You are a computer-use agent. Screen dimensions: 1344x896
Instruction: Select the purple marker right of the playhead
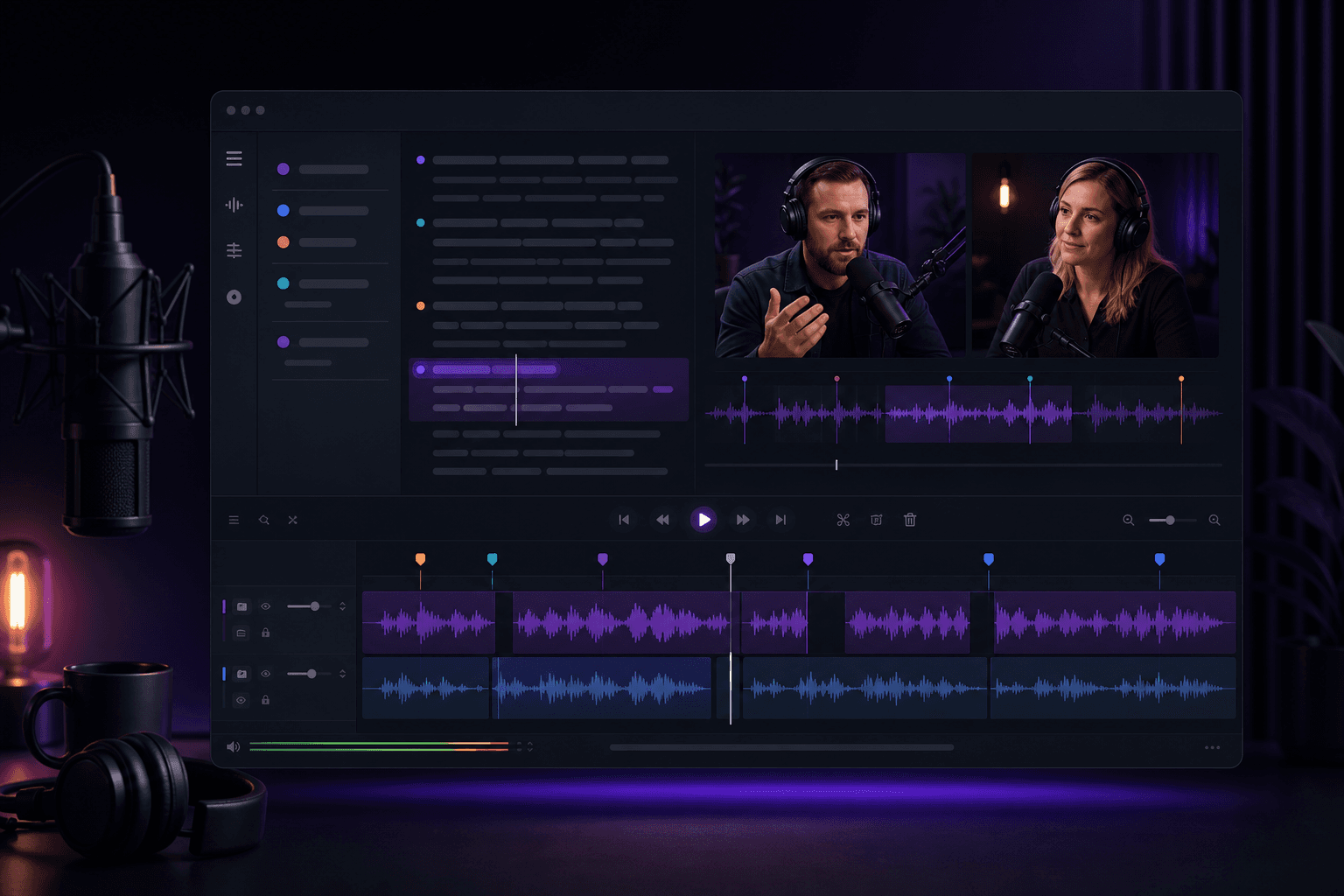coord(808,559)
